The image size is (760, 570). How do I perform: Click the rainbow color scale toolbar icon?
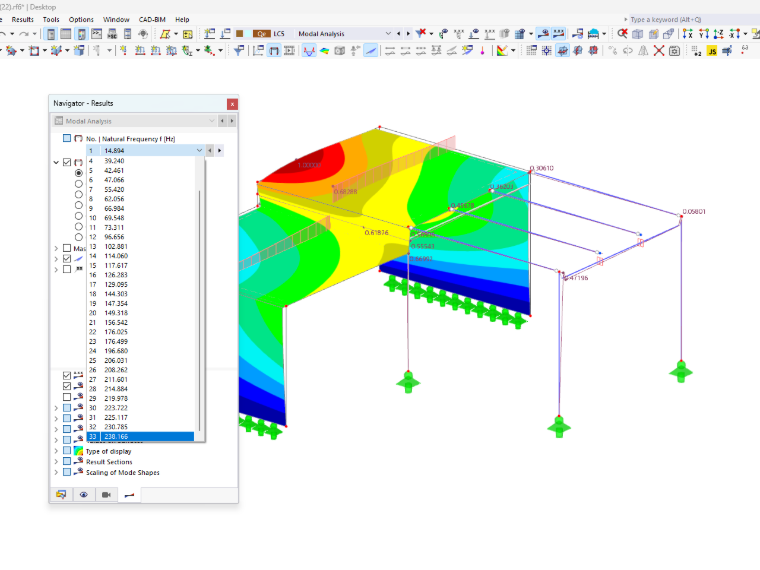(502, 51)
